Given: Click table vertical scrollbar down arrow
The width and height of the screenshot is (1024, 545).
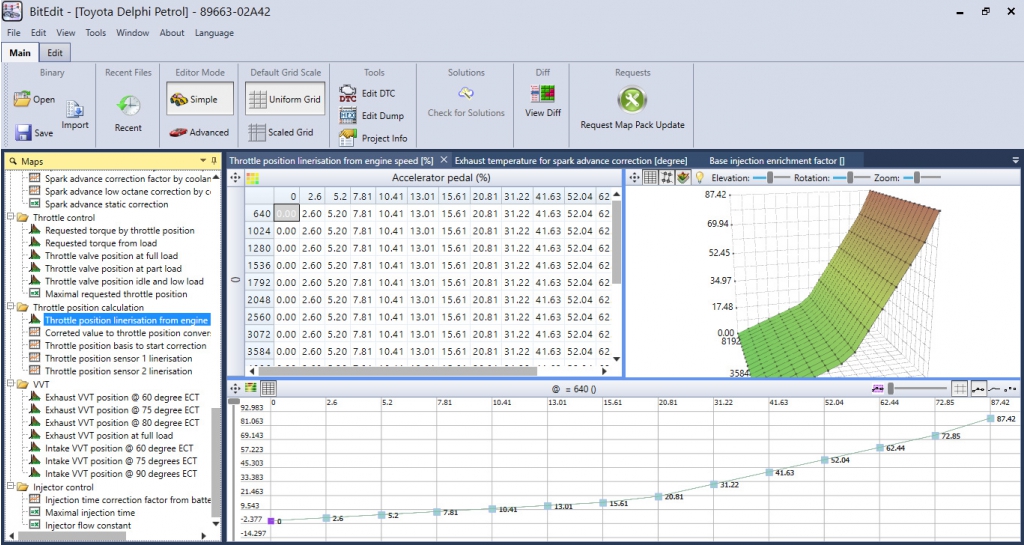Looking at the screenshot, I should point(616,359).
